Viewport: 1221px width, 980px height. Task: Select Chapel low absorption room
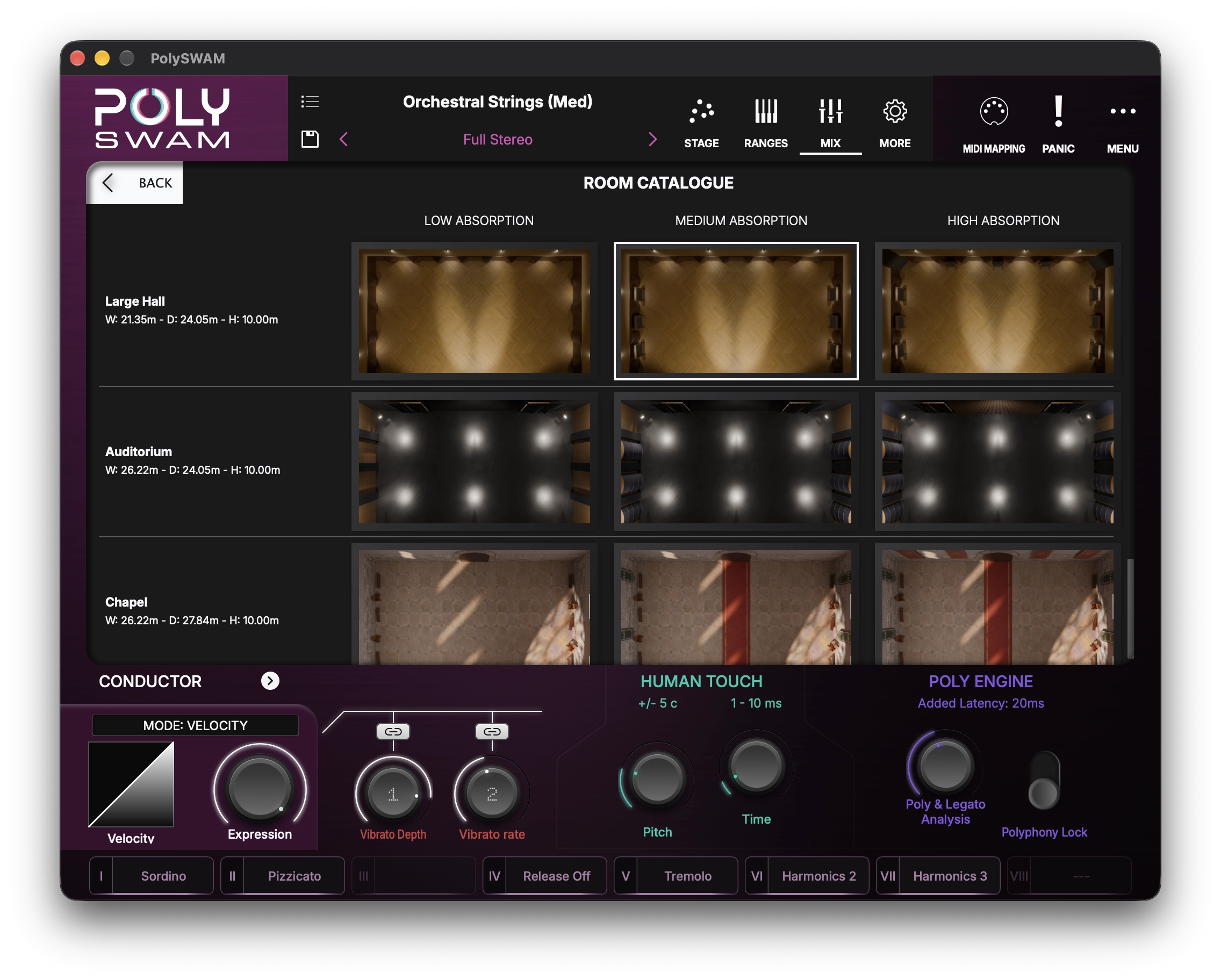point(474,604)
